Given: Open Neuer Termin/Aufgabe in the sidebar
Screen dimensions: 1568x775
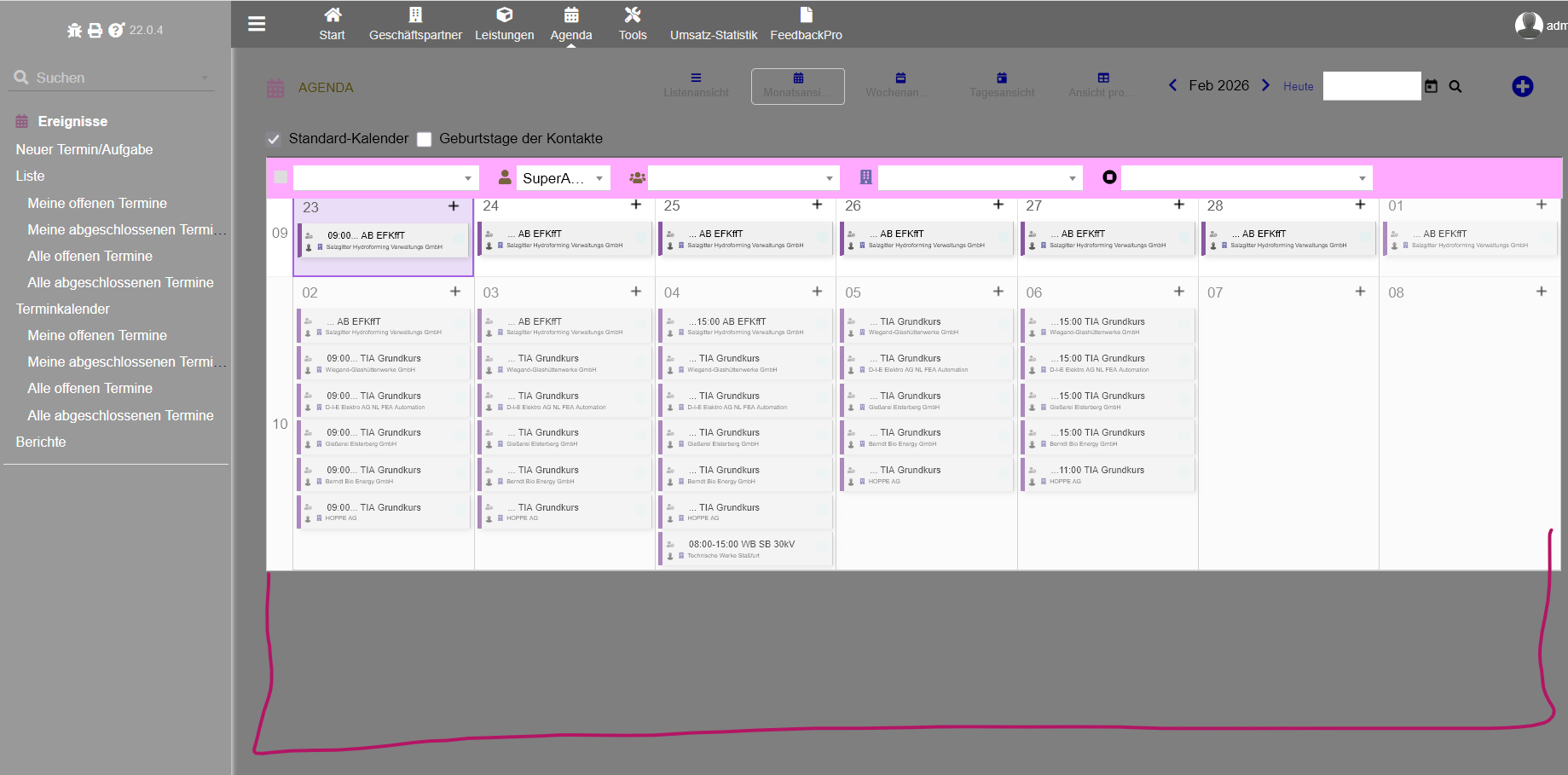Looking at the screenshot, I should [x=84, y=149].
